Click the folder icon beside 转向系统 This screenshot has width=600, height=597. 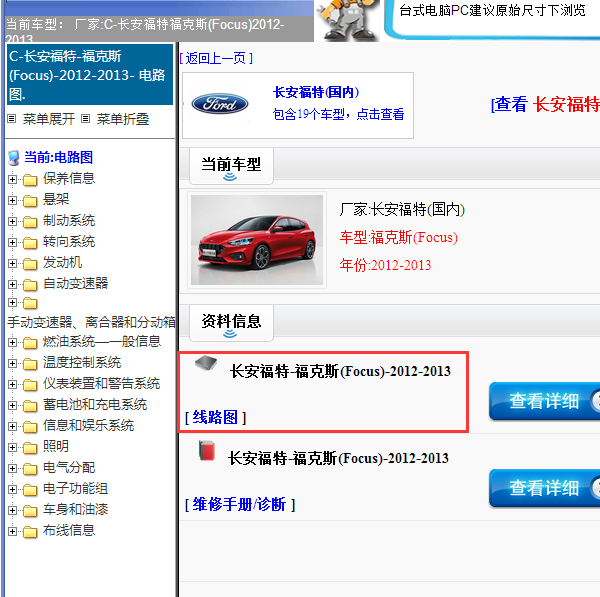pyautogui.click(x=30, y=243)
